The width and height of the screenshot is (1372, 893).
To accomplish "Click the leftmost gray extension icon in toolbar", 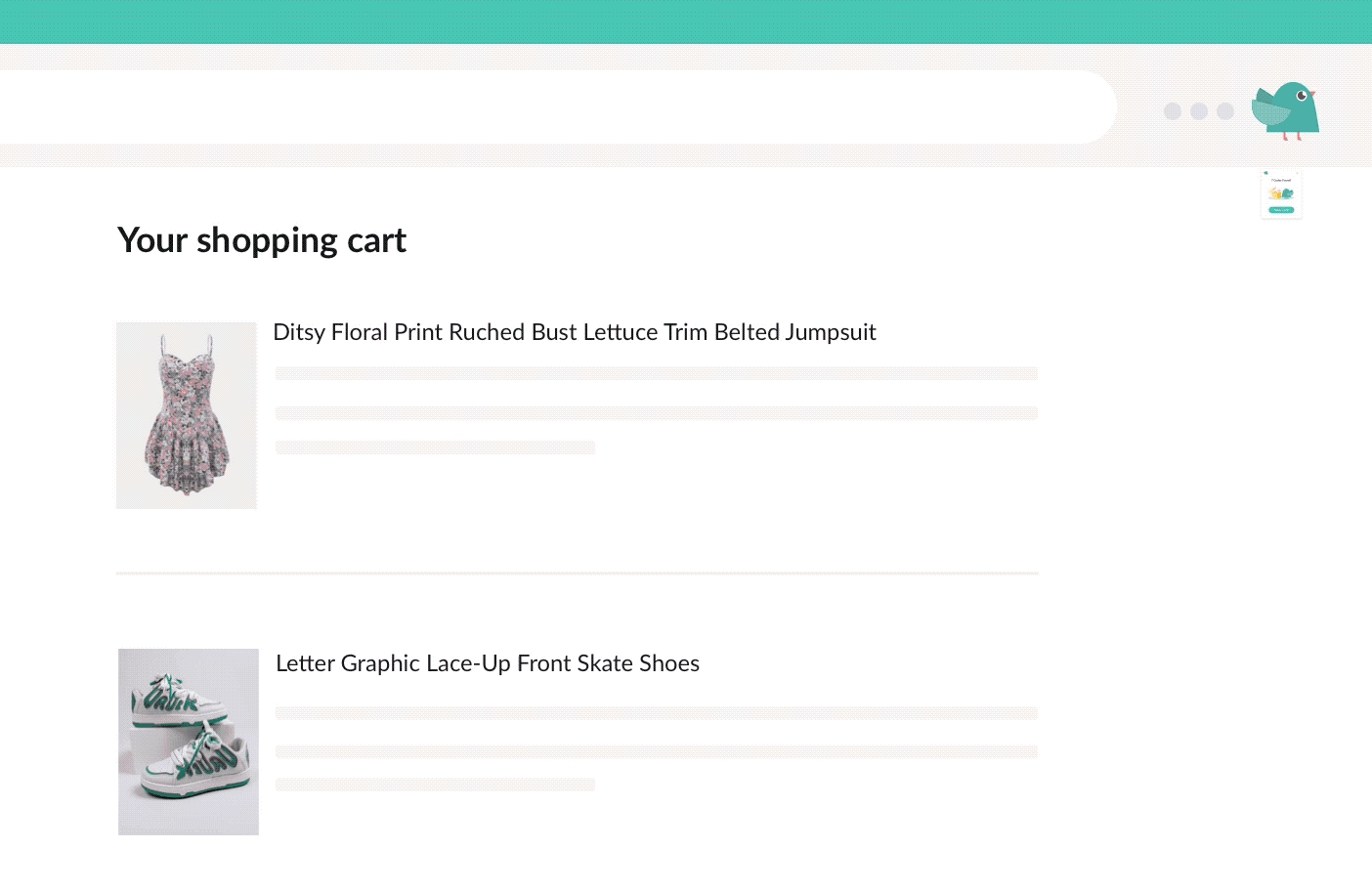I will pyautogui.click(x=1173, y=111).
